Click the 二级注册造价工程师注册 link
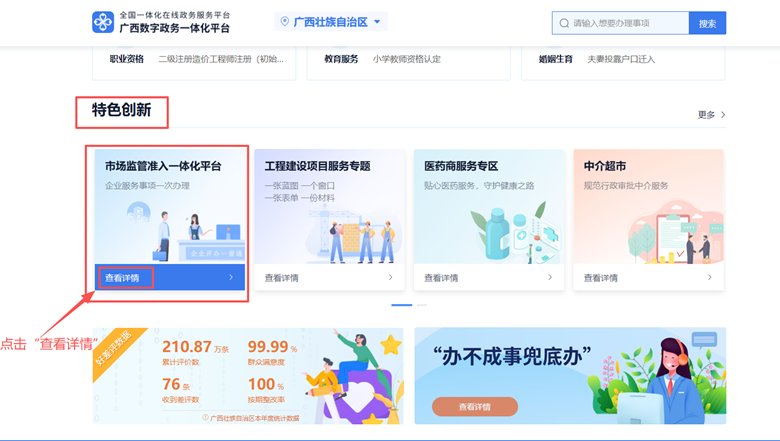The image size is (780, 441). click(221, 59)
